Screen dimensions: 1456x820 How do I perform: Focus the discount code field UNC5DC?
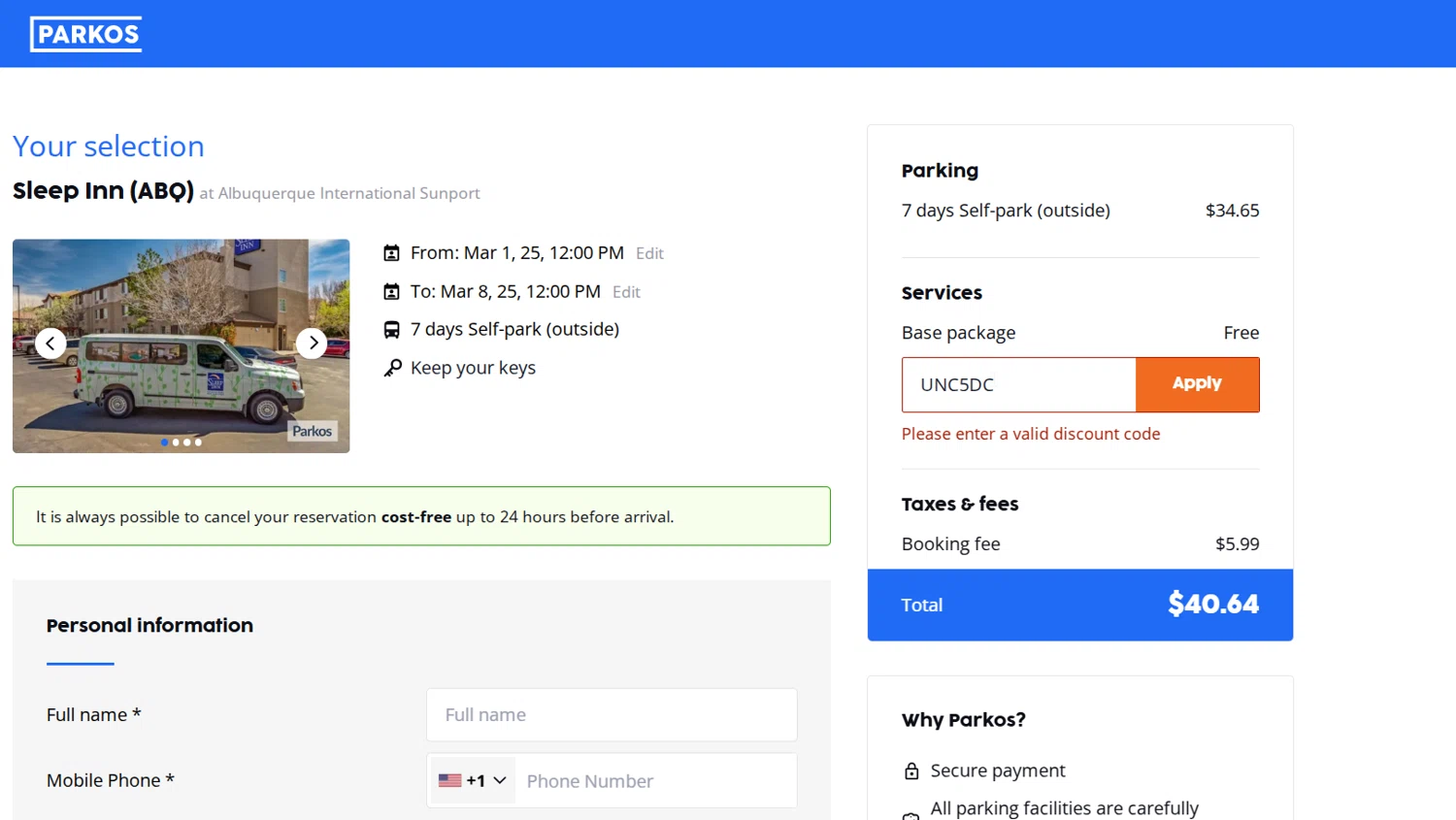[1018, 384]
